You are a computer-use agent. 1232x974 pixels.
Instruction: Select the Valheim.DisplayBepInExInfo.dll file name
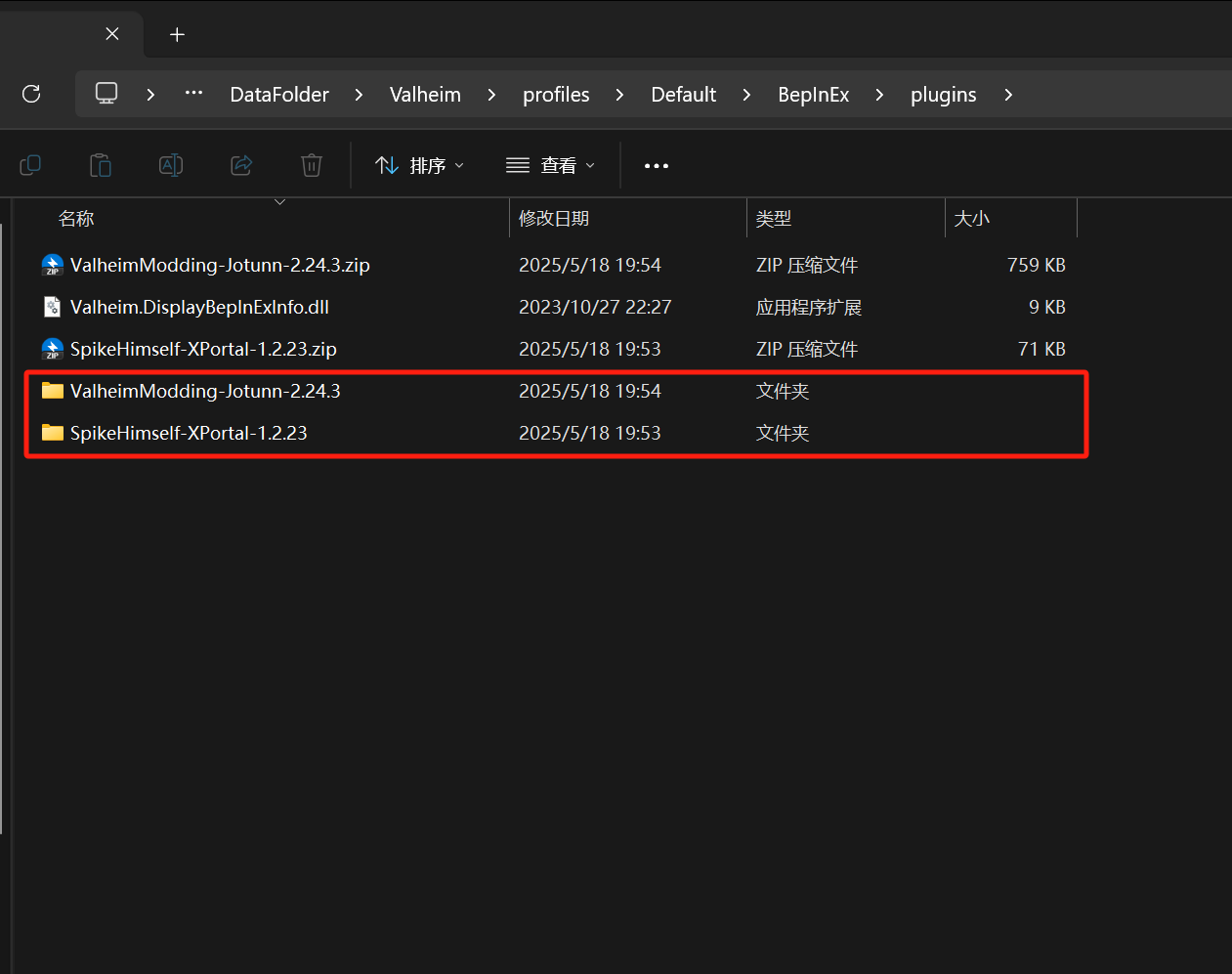(x=199, y=307)
